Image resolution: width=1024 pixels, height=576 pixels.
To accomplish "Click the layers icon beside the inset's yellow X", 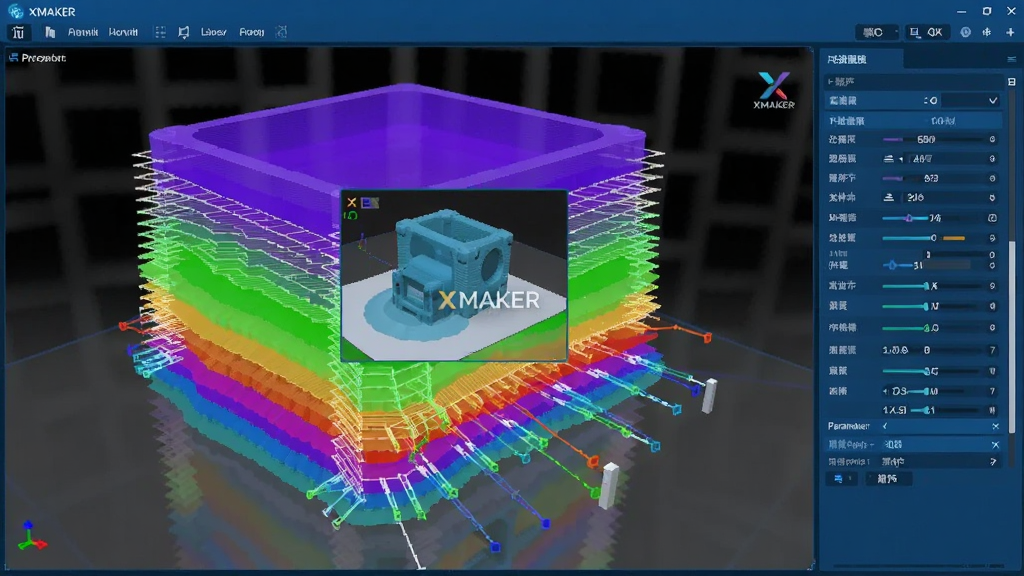I will pyautogui.click(x=370, y=203).
